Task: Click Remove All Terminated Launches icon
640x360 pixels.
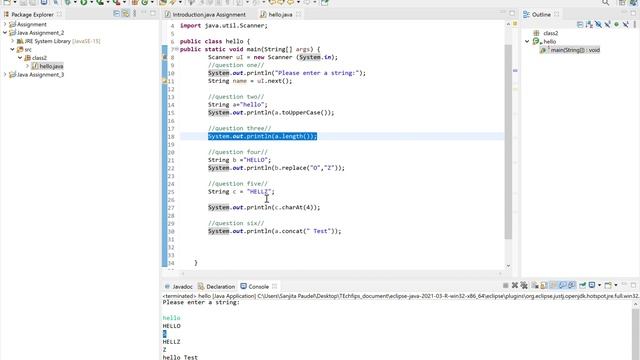Action: pos(524,285)
